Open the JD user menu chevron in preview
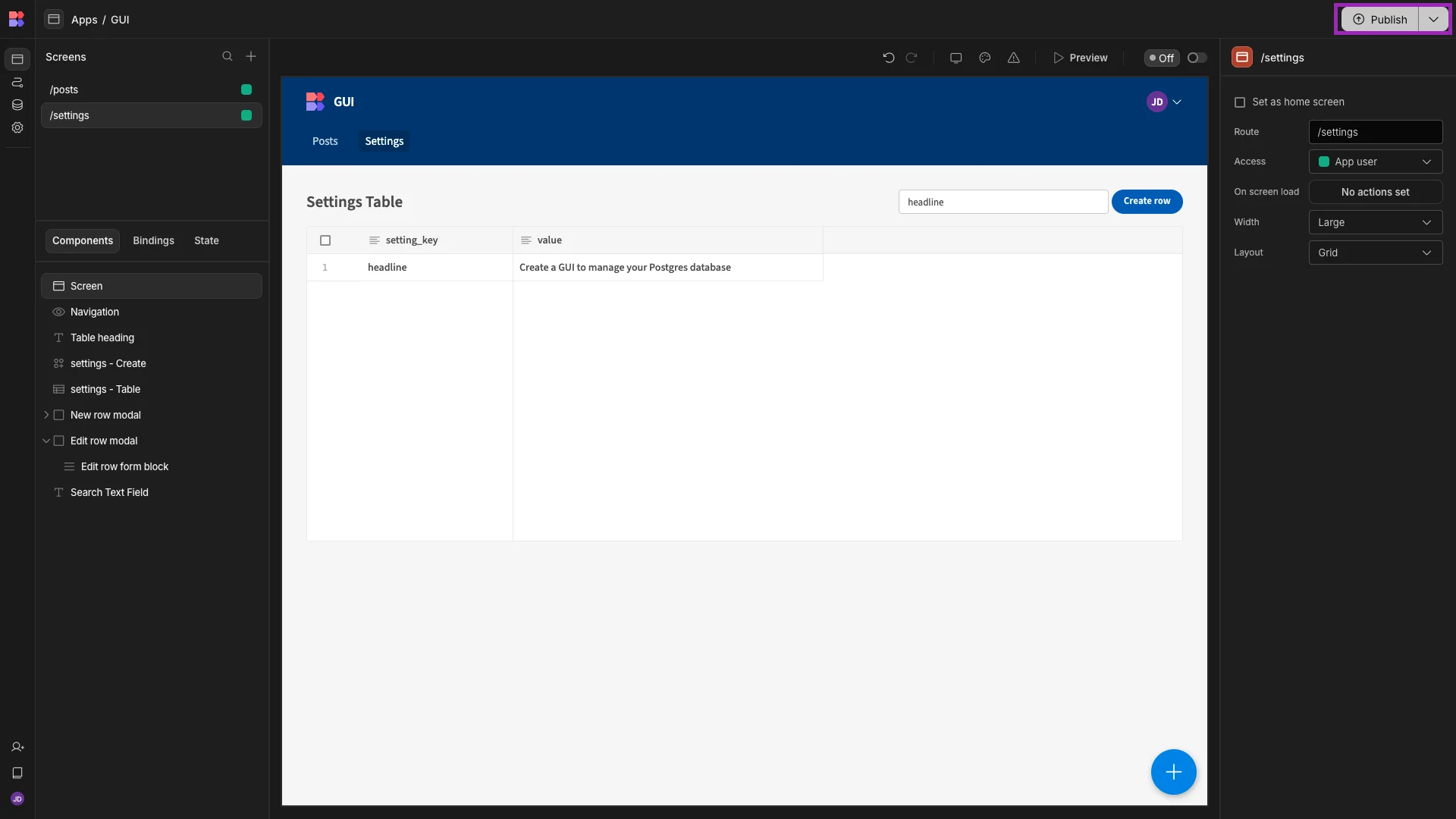The image size is (1456, 819). coord(1177,102)
